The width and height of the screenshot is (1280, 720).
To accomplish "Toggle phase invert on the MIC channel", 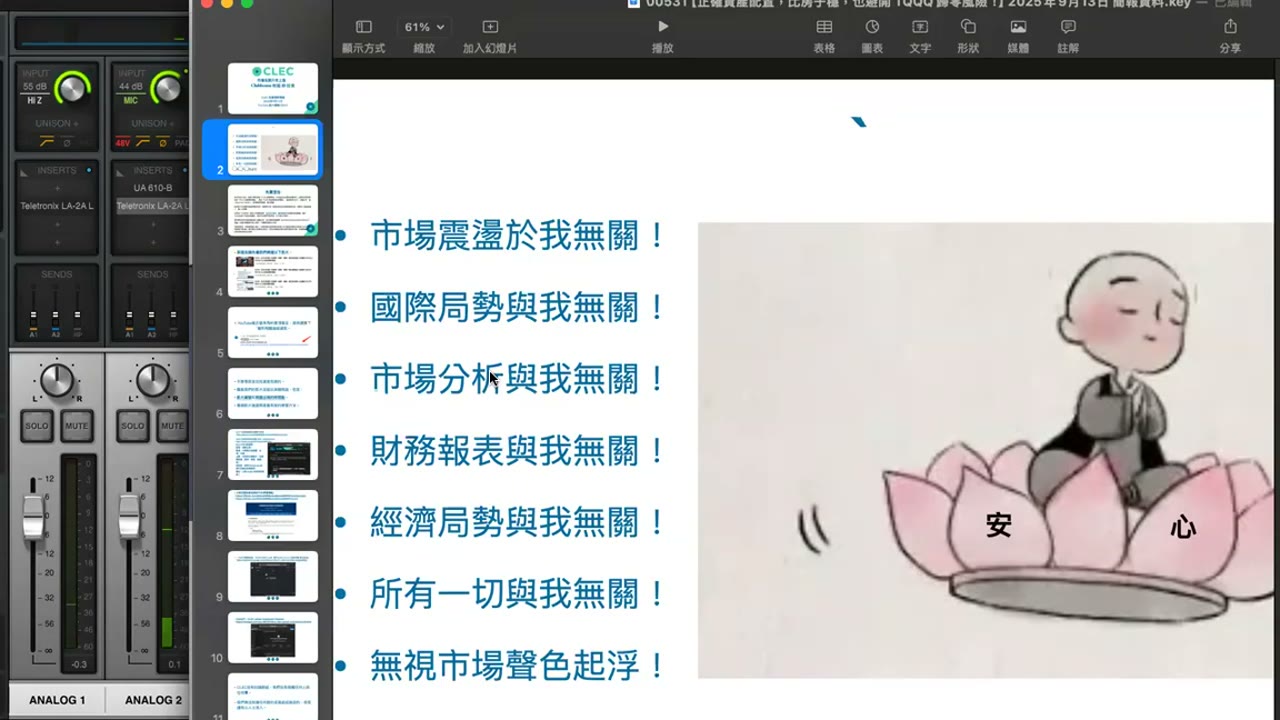I will coord(165,143).
